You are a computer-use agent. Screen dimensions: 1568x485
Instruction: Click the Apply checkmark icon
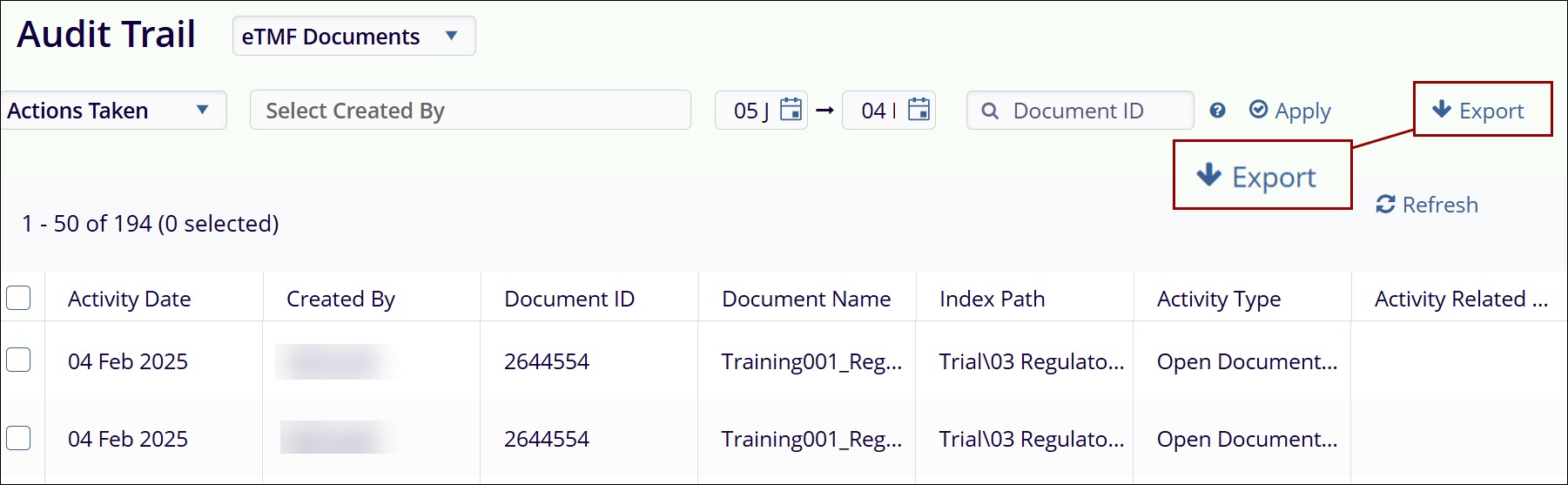pyautogui.click(x=1258, y=110)
